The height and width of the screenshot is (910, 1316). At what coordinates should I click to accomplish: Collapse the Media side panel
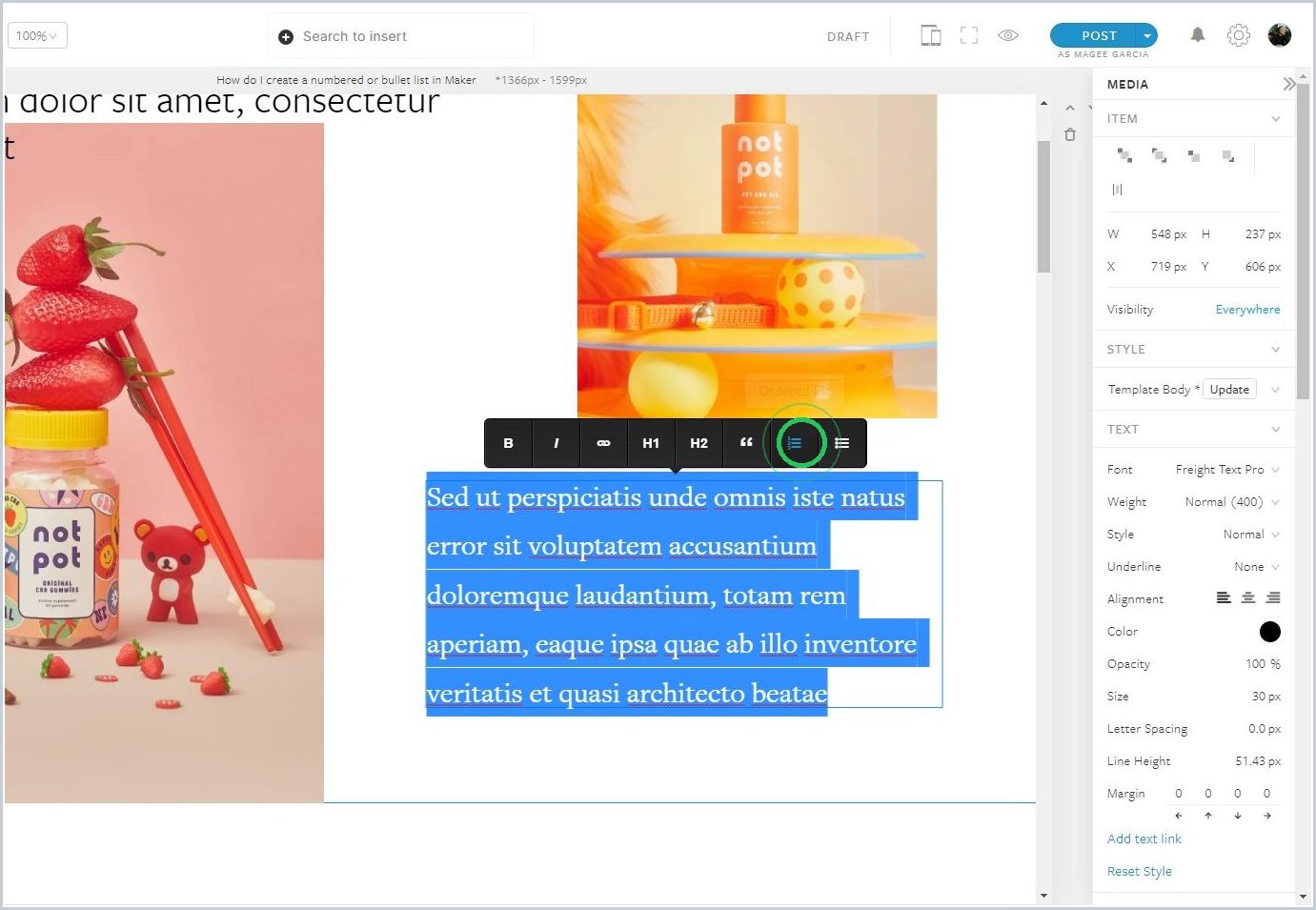click(1288, 84)
